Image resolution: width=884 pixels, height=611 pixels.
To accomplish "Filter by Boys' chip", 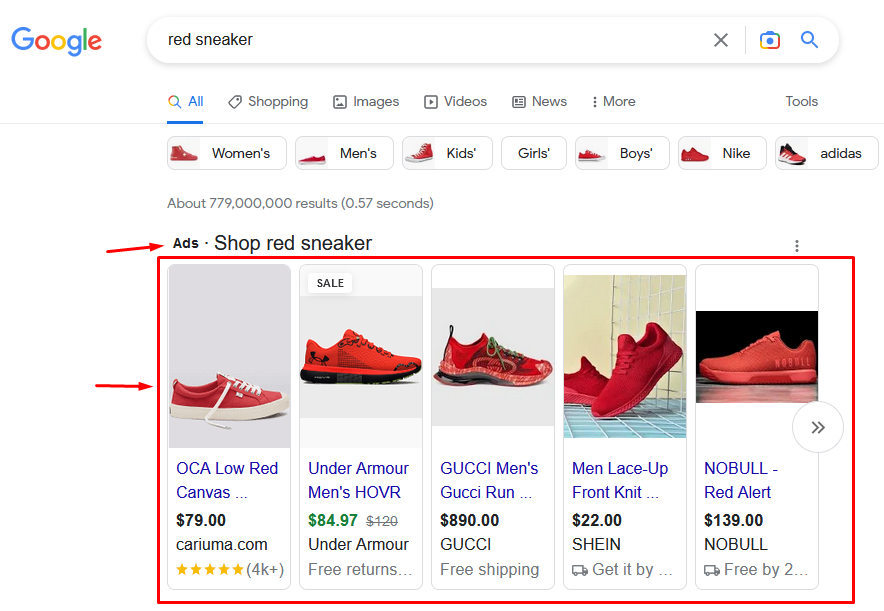I will [x=622, y=153].
